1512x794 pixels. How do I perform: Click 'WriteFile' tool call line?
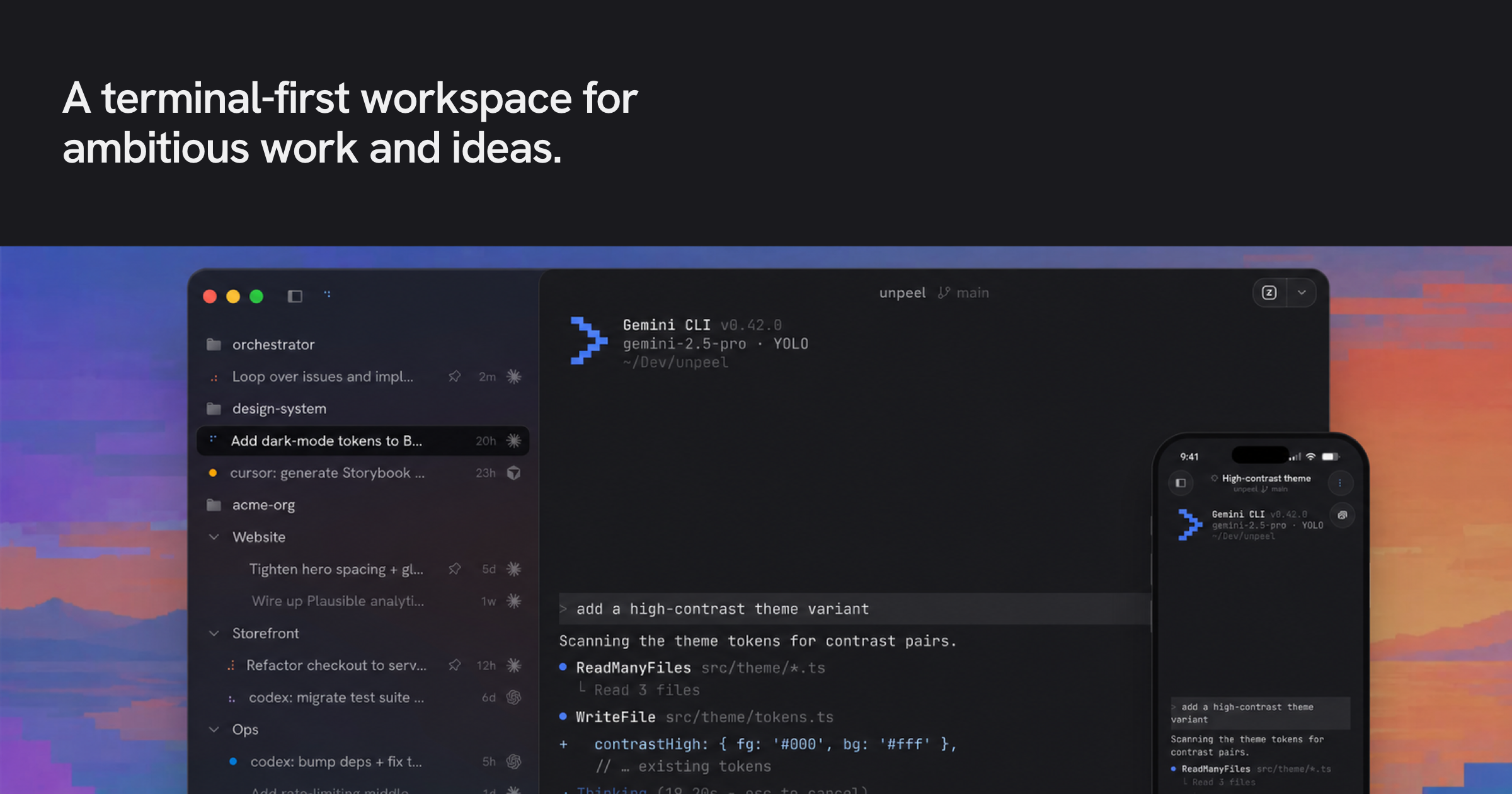[696, 717]
